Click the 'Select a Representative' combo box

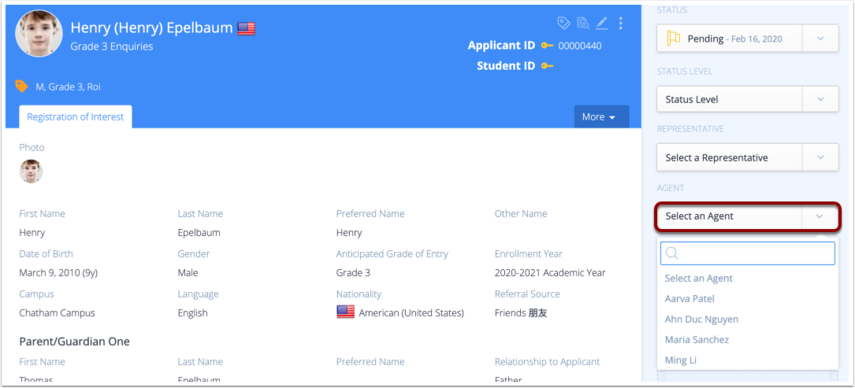747,157
